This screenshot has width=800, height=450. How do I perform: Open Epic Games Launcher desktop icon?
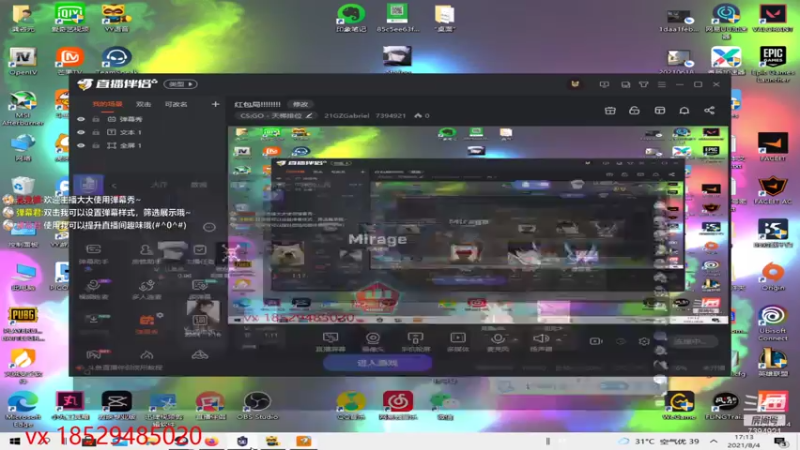pos(772,64)
